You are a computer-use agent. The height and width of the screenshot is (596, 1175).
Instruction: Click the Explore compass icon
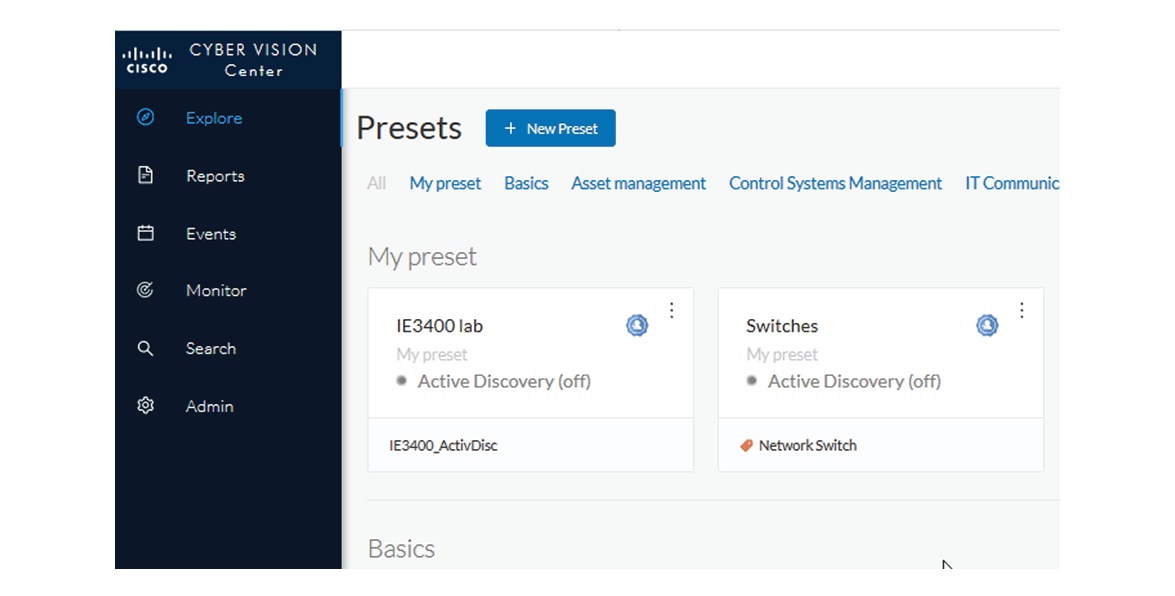click(x=145, y=118)
